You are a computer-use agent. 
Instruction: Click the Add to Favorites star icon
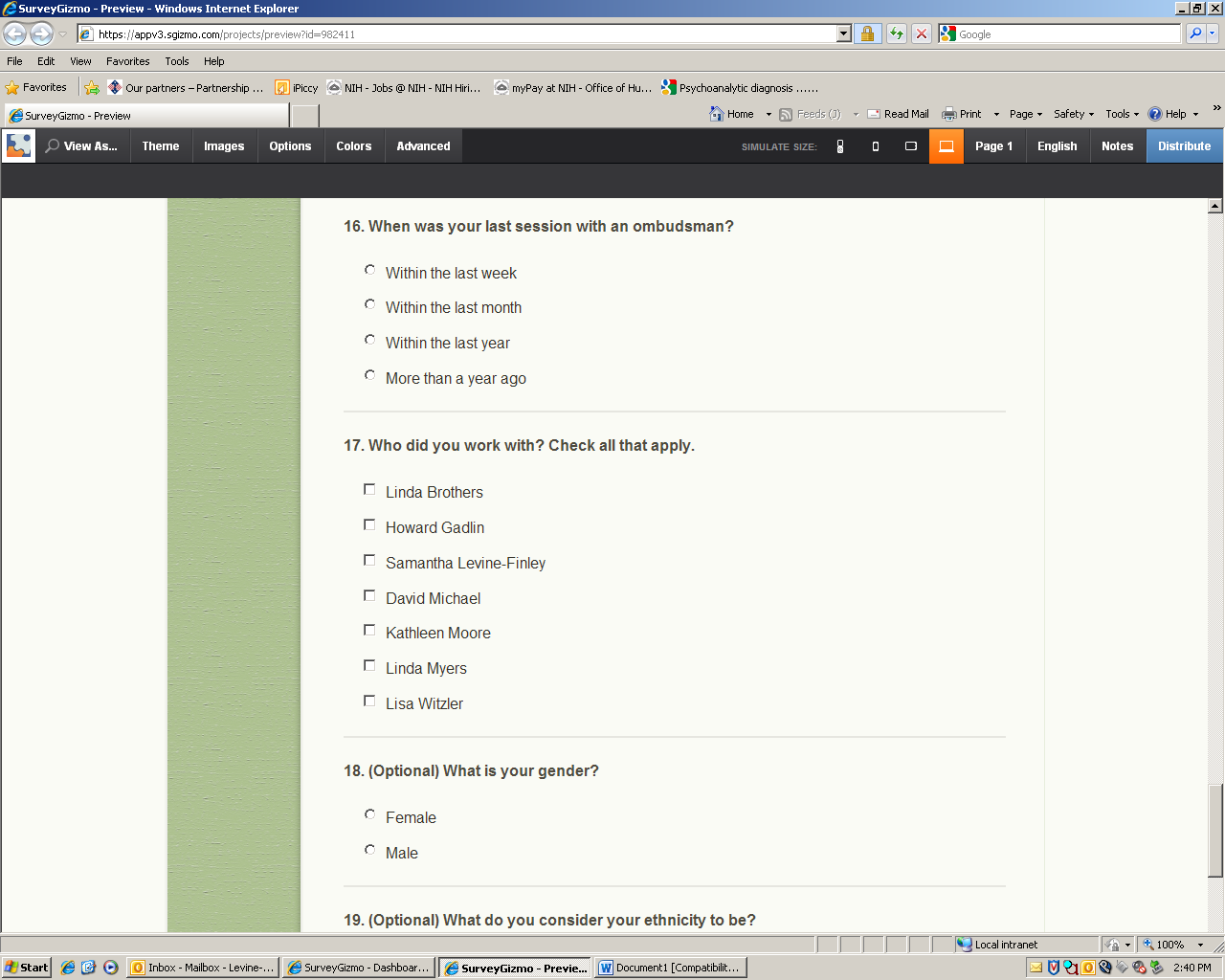point(92,88)
